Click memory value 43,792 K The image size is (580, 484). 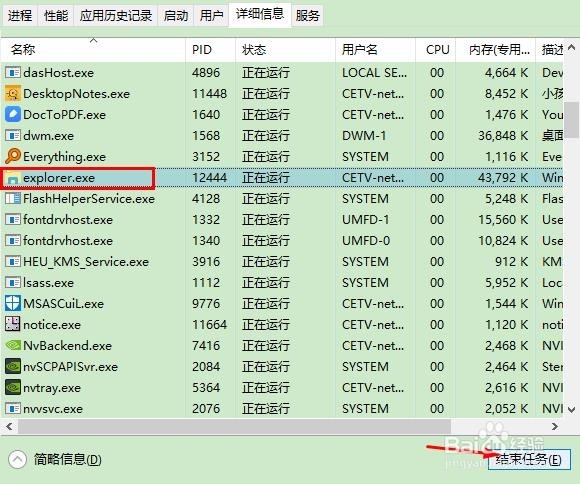pyautogui.click(x=503, y=178)
